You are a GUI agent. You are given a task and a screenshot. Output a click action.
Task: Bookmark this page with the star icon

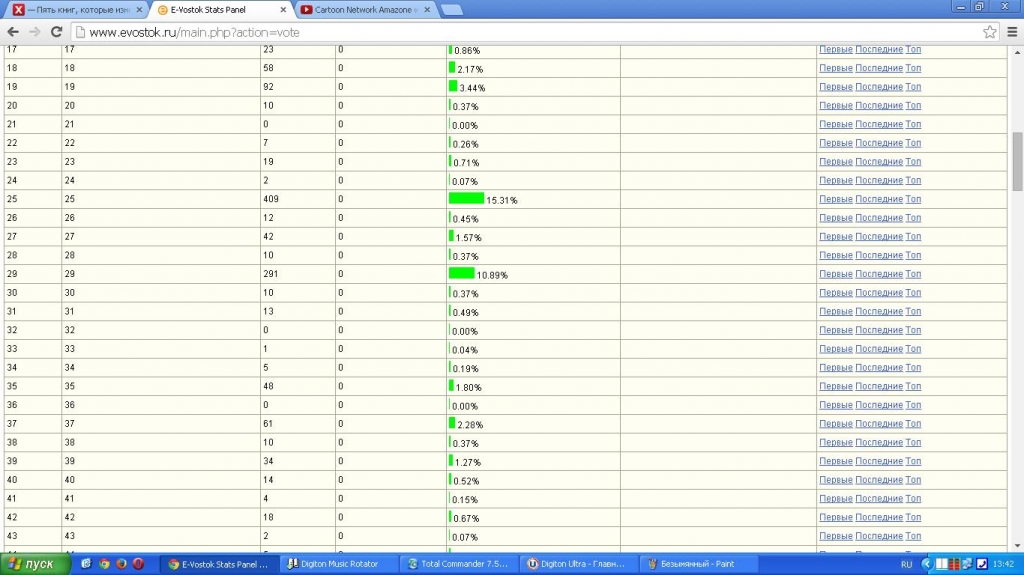click(x=989, y=32)
